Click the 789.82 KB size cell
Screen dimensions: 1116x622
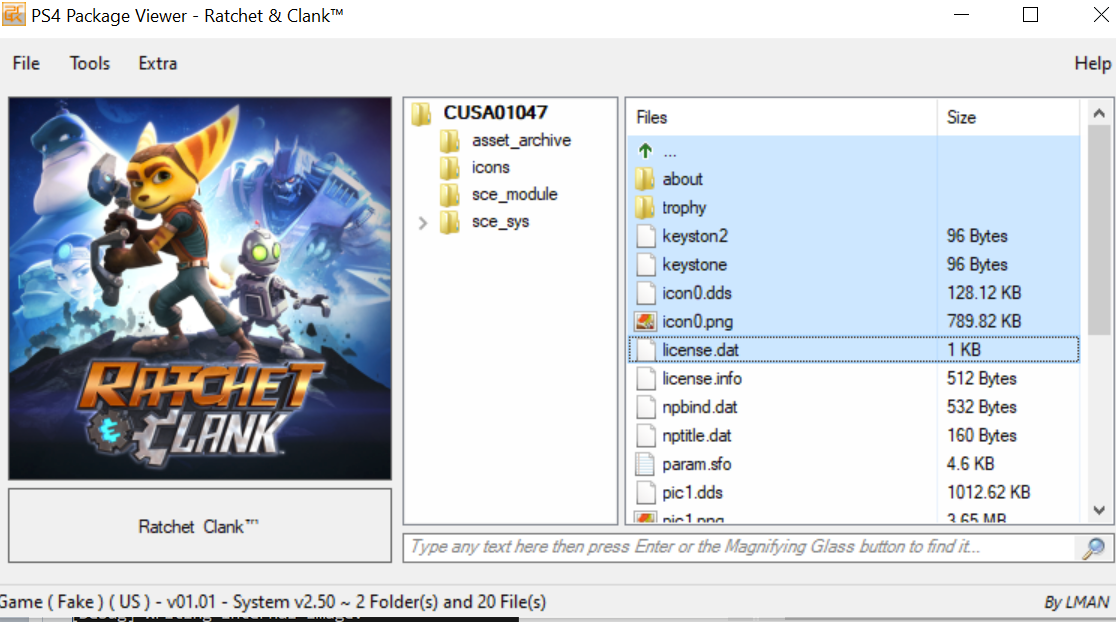pos(984,321)
